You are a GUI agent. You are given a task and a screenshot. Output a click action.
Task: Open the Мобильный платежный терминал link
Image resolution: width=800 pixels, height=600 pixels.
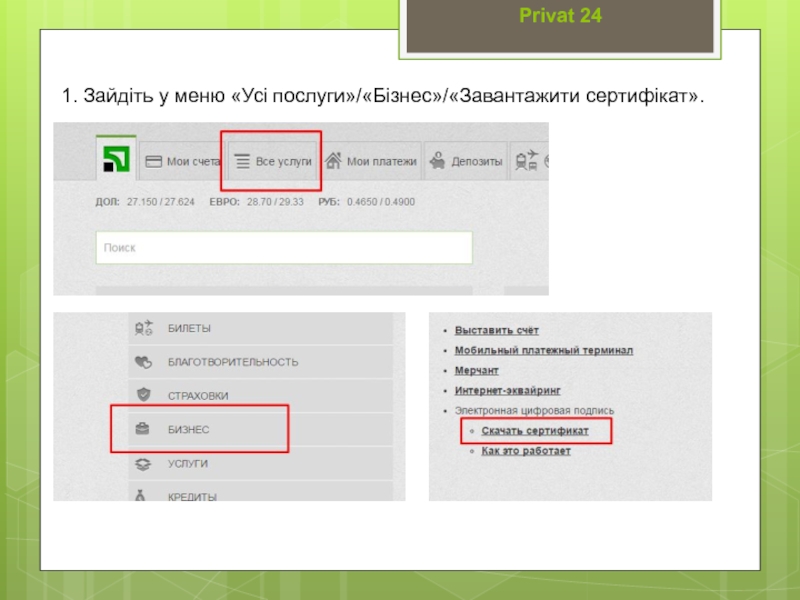544,351
